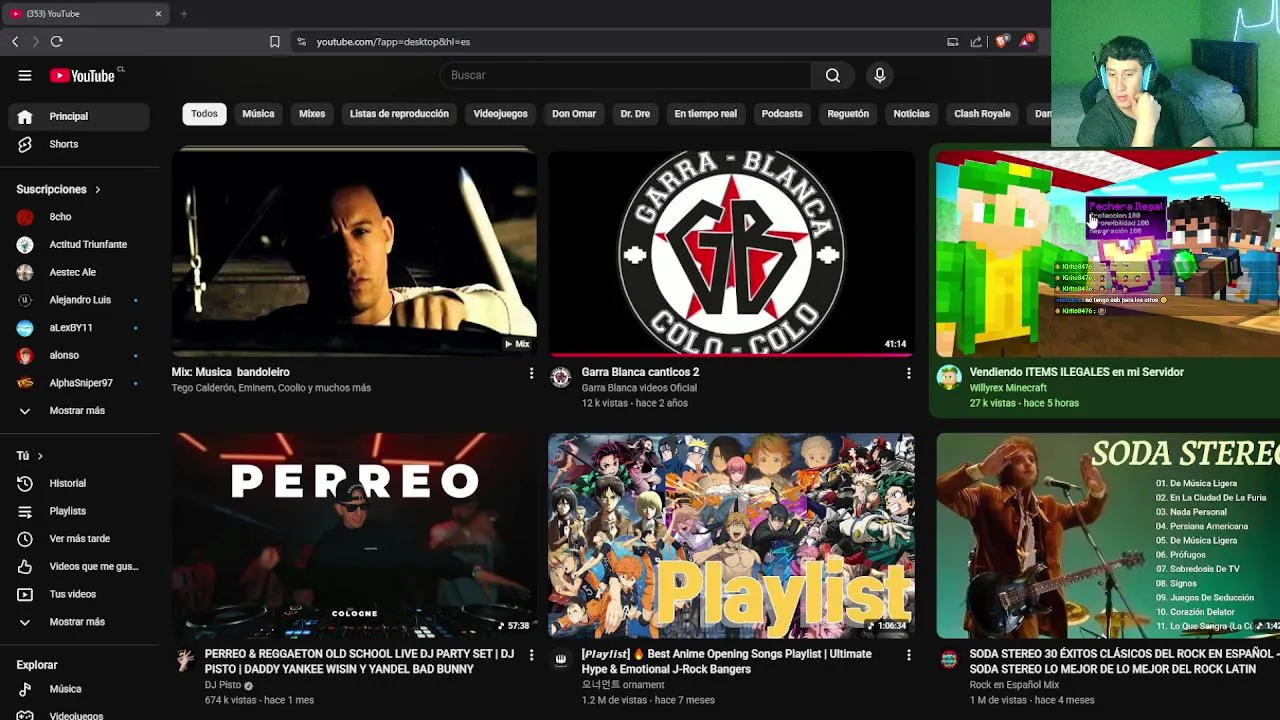Viewport: 1280px width, 720px height.
Task: Open the YouTube hamburger guide menu
Action: click(25, 75)
